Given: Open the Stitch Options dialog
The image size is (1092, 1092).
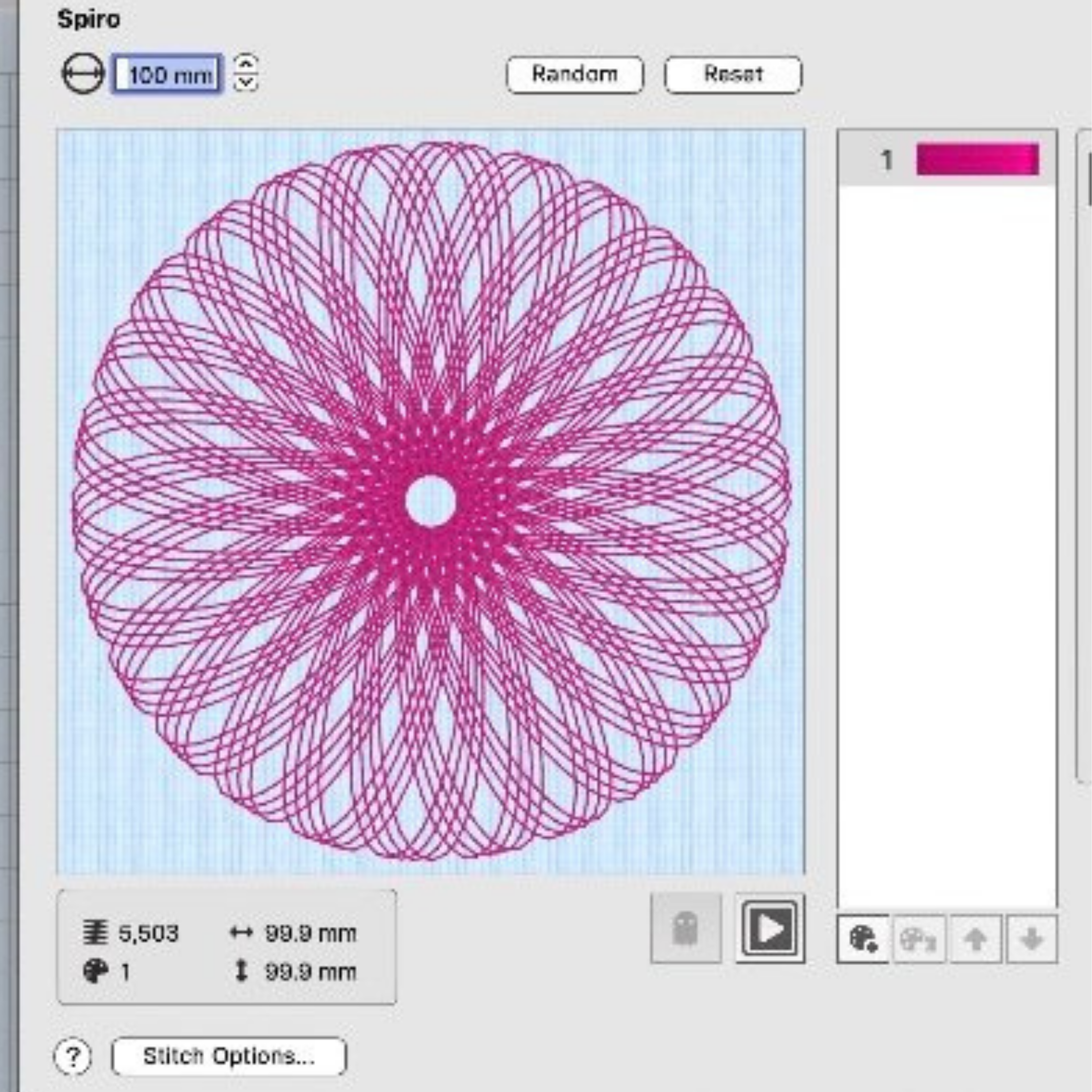Looking at the screenshot, I should click(x=229, y=1056).
